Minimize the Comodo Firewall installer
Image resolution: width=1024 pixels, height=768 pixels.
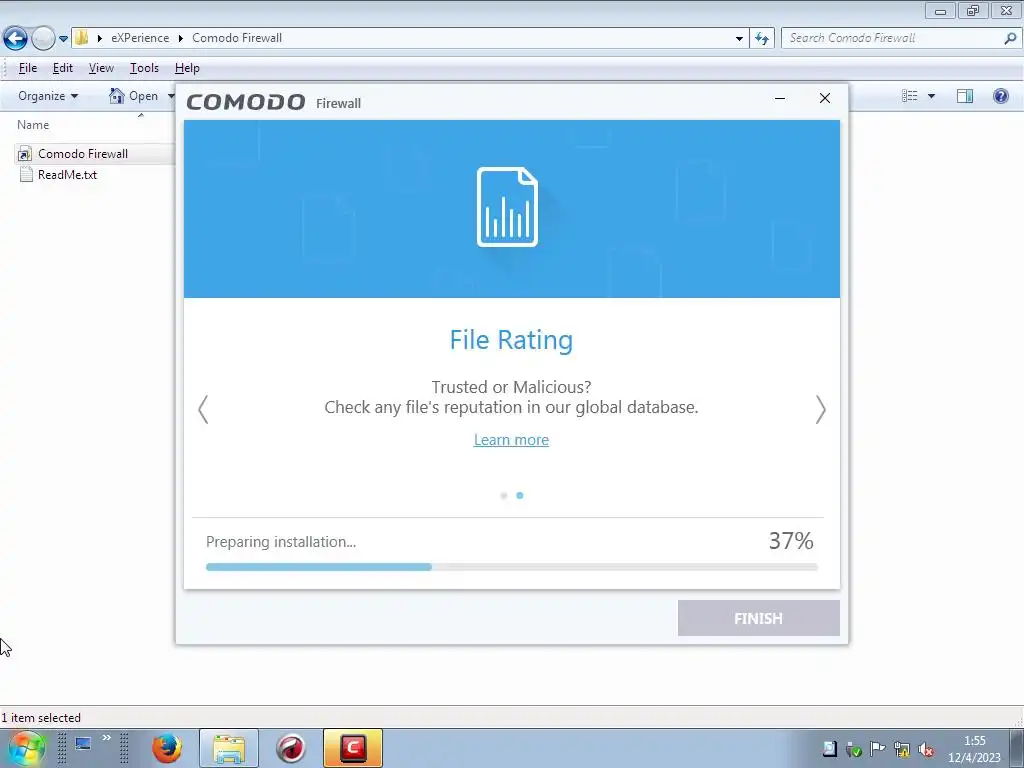pos(780,98)
